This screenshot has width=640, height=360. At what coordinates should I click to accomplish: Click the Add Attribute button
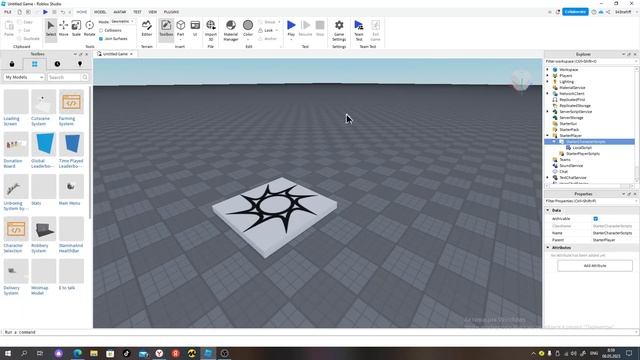pyautogui.click(x=595, y=266)
